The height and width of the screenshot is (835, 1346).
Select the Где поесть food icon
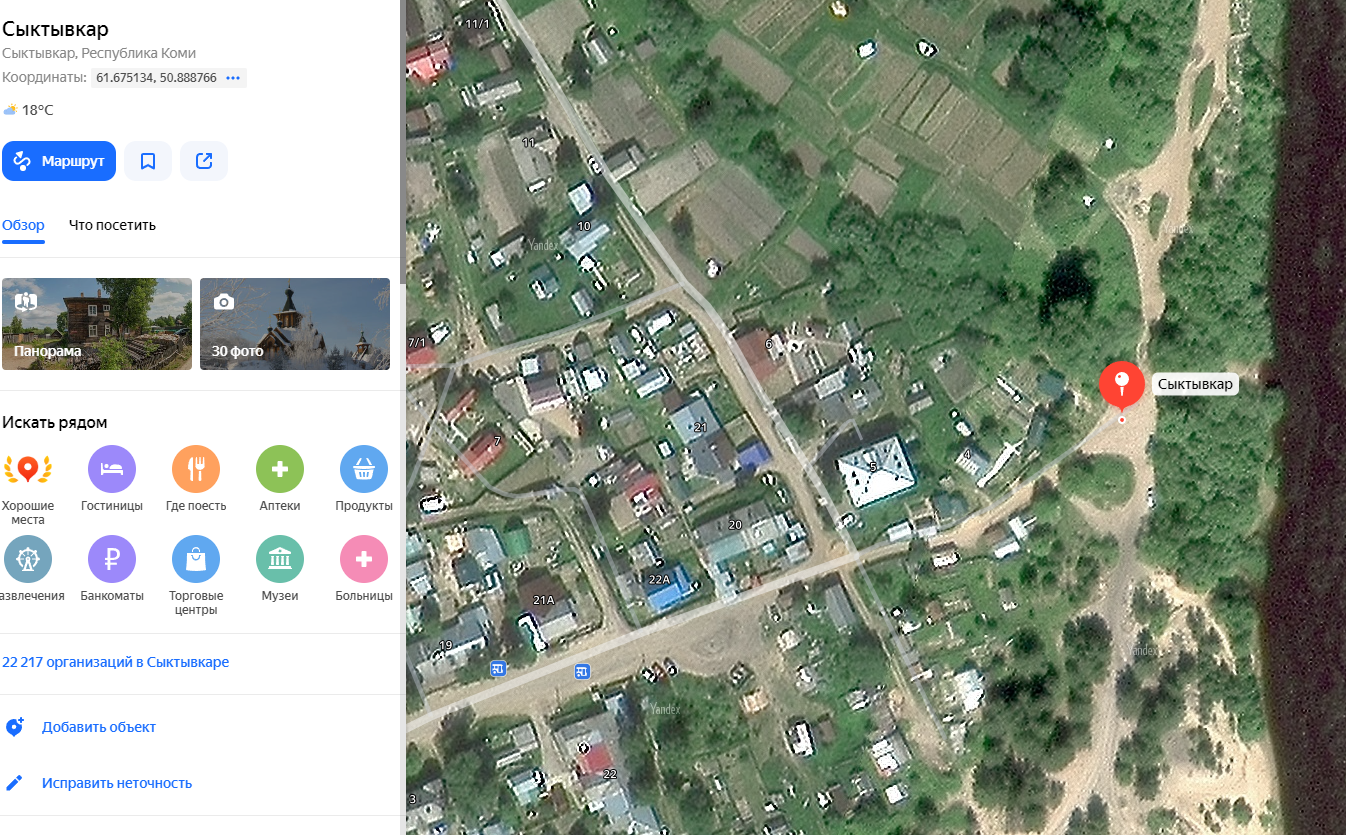pyautogui.click(x=196, y=470)
